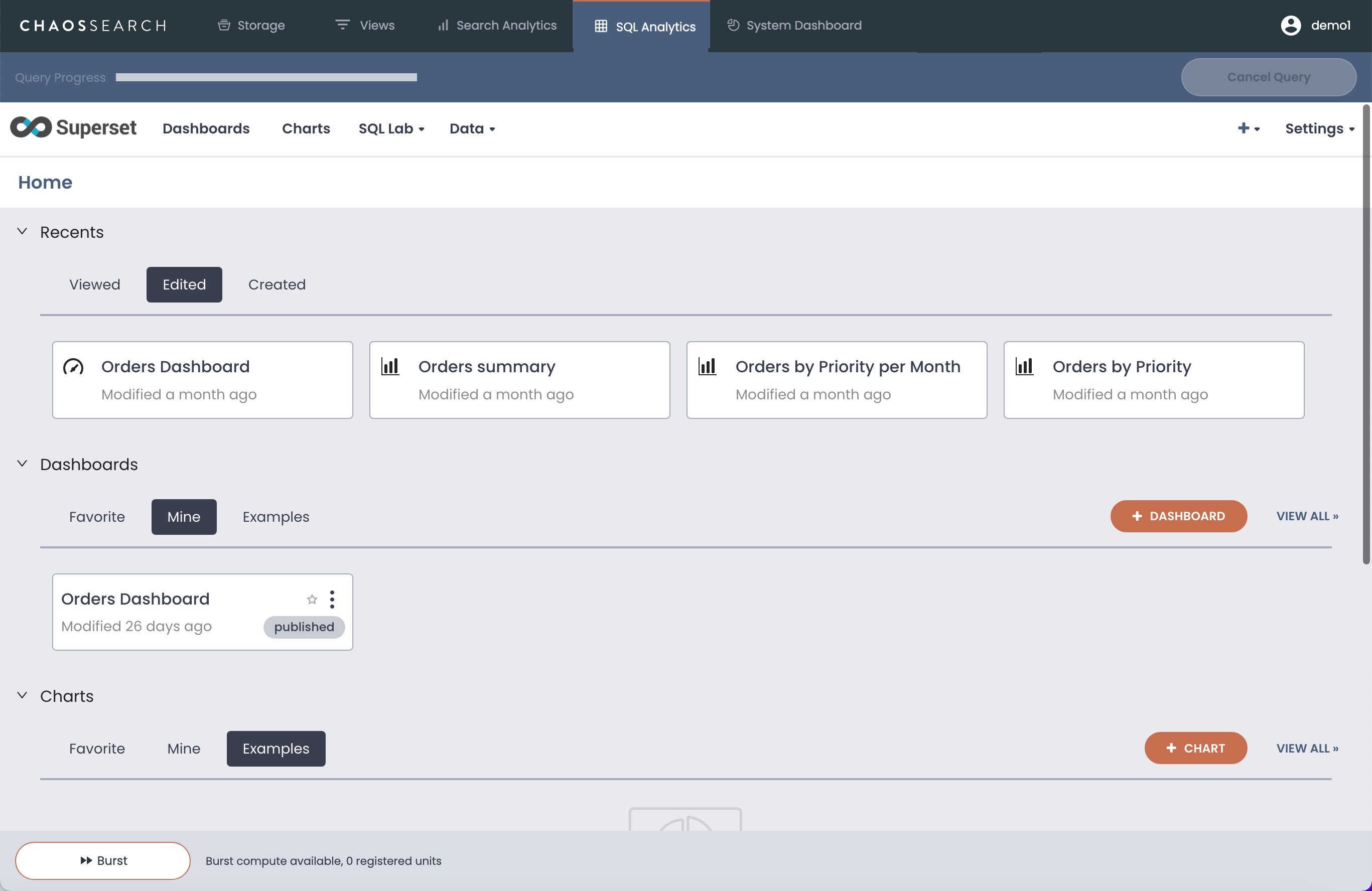Image resolution: width=1372 pixels, height=891 pixels.
Task: Open three-dot menu on Orders Dashboard card
Action: coord(332,600)
